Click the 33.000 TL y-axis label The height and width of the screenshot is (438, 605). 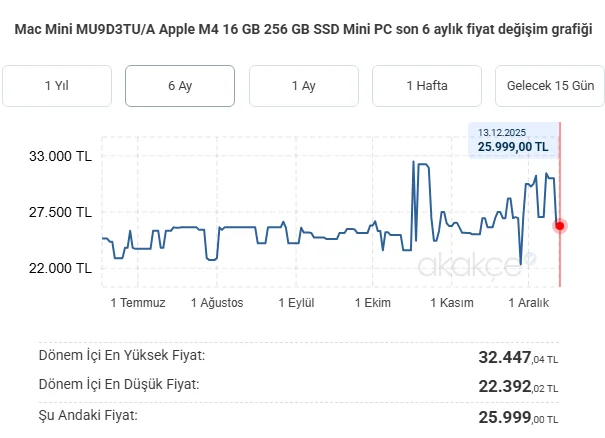click(62, 157)
